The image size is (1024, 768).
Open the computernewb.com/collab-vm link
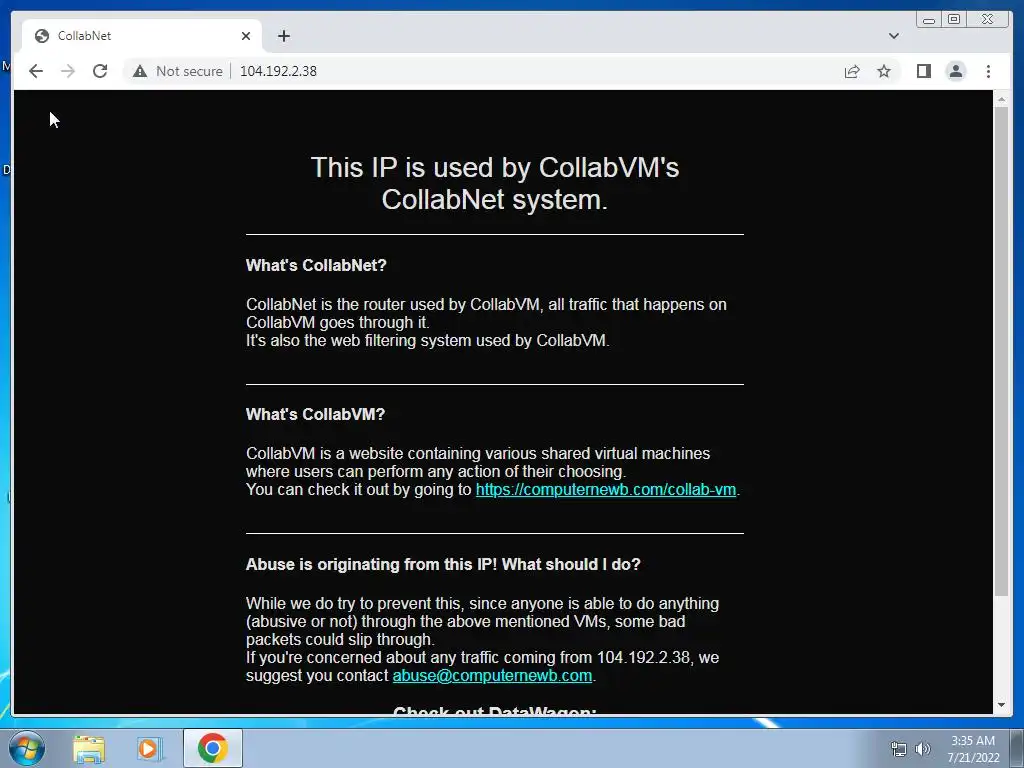[x=605, y=490]
